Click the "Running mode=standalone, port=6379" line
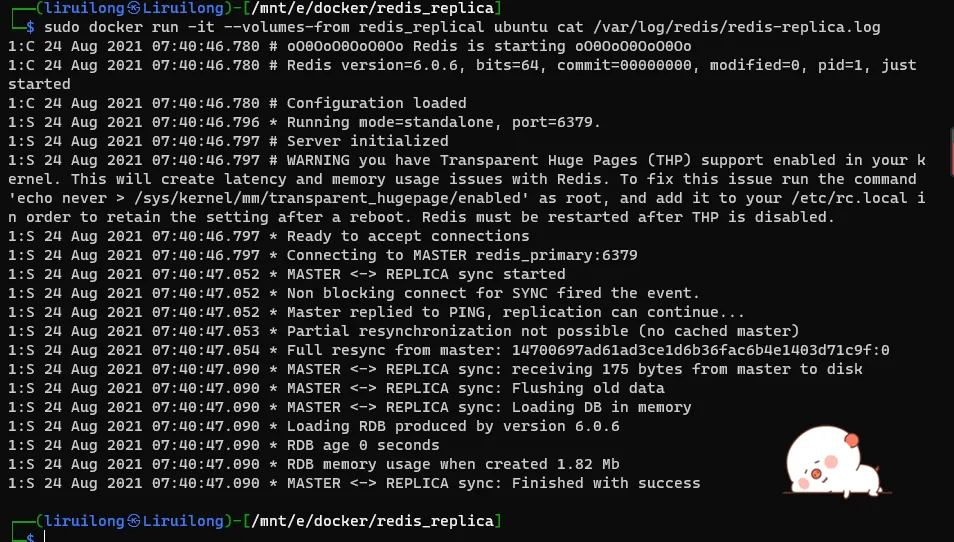 (443, 122)
